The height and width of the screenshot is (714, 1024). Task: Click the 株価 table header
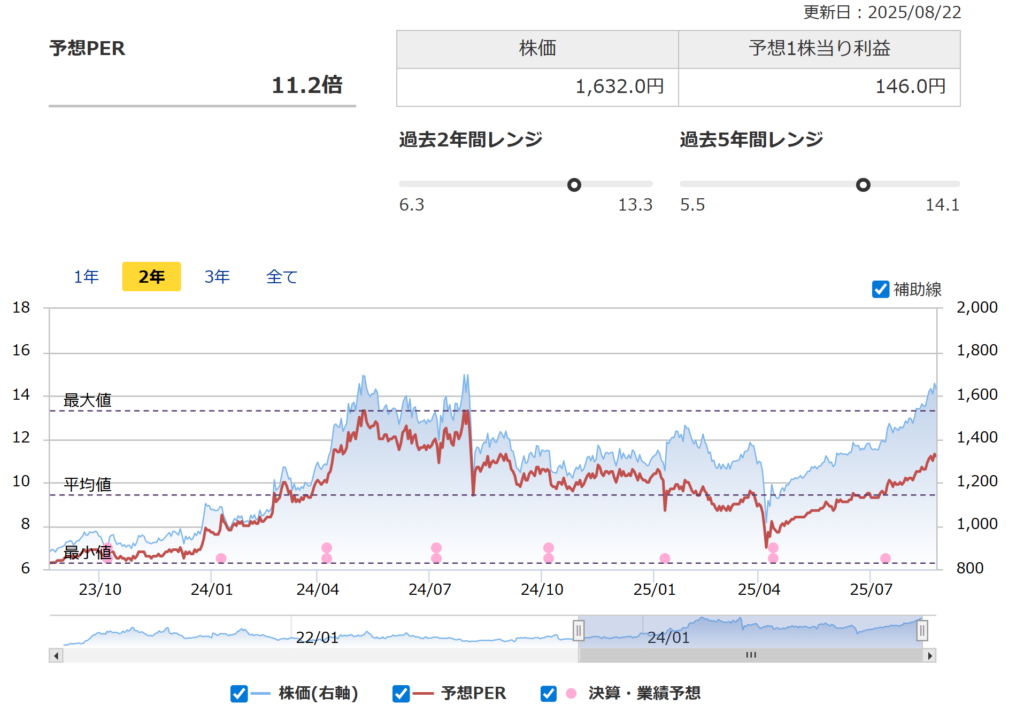[x=537, y=49]
